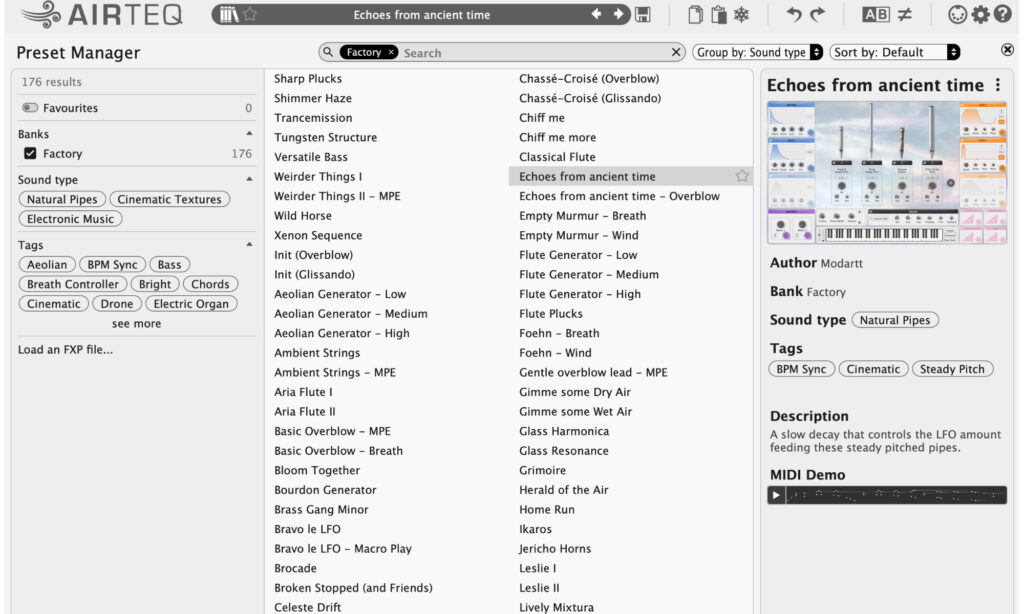Image resolution: width=1024 pixels, height=614 pixels.
Task: Paste parameters with clipboard icon
Action: pos(719,14)
